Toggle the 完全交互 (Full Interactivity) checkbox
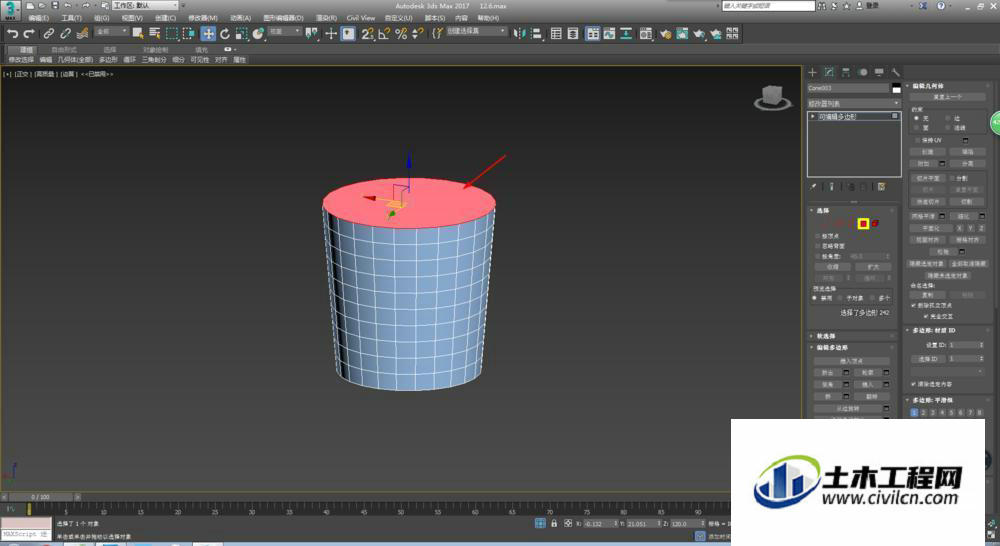 tap(926, 316)
